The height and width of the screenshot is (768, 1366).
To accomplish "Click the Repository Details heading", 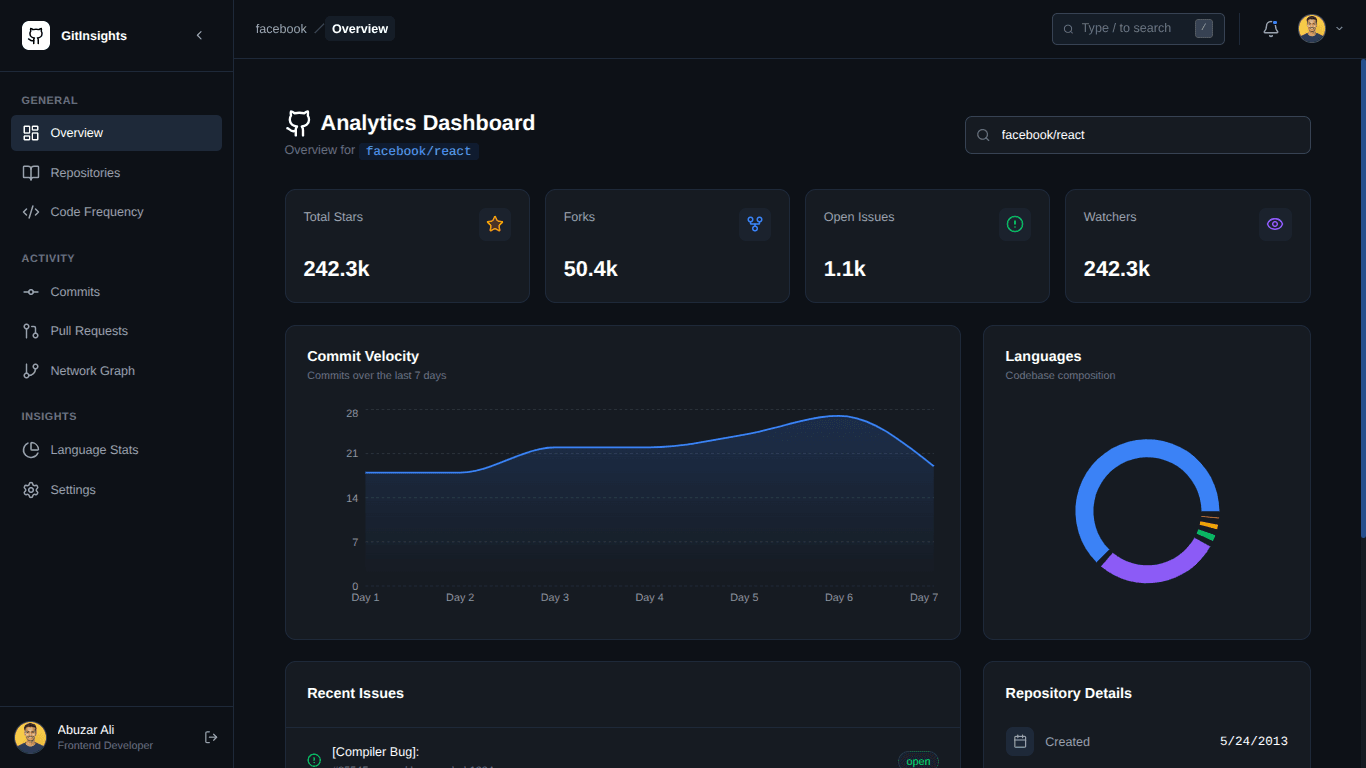I will point(1068,693).
